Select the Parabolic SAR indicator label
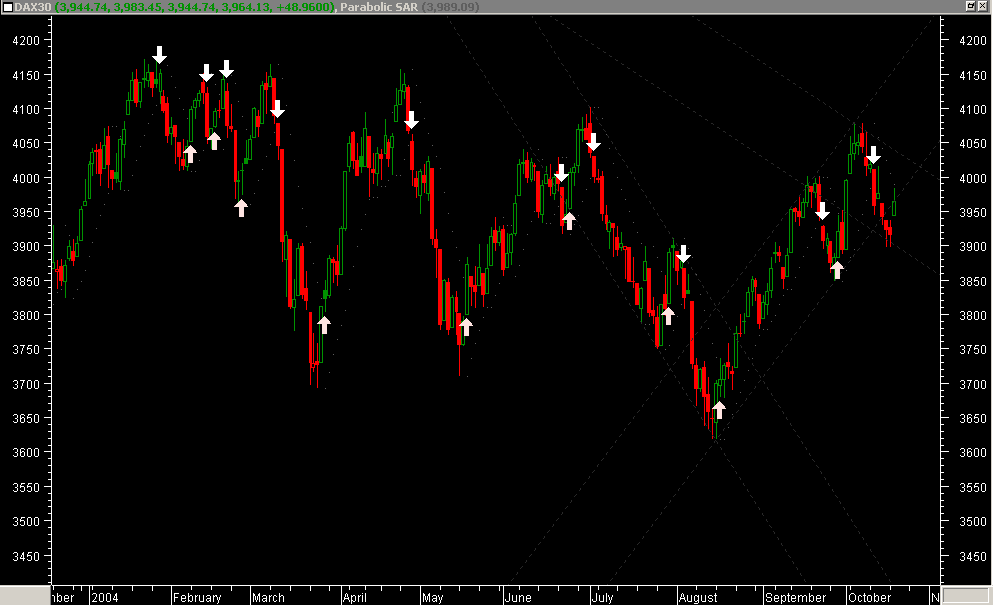Screen dimensions: 993x605 (x=379, y=7)
